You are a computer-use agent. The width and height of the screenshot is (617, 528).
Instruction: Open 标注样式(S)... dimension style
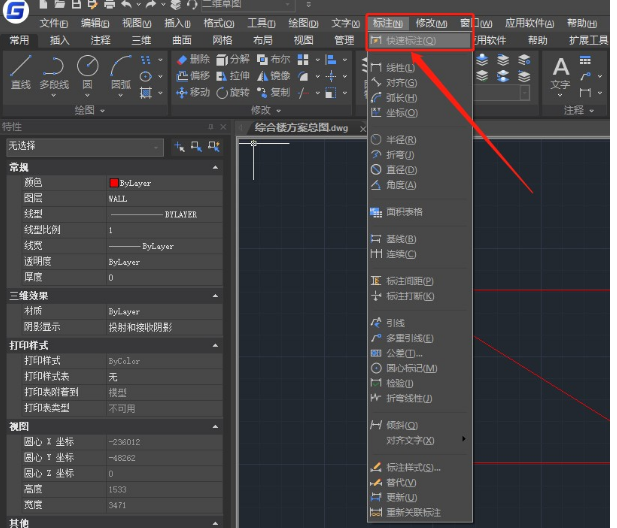pos(419,467)
